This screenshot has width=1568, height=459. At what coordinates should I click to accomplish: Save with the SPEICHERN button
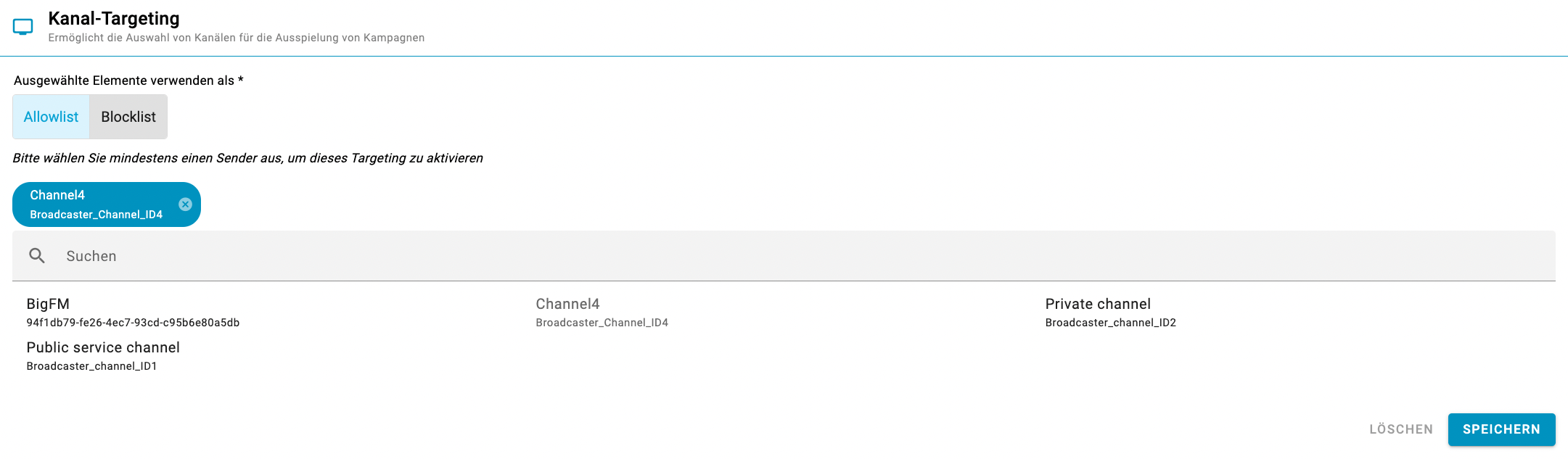1501,429
